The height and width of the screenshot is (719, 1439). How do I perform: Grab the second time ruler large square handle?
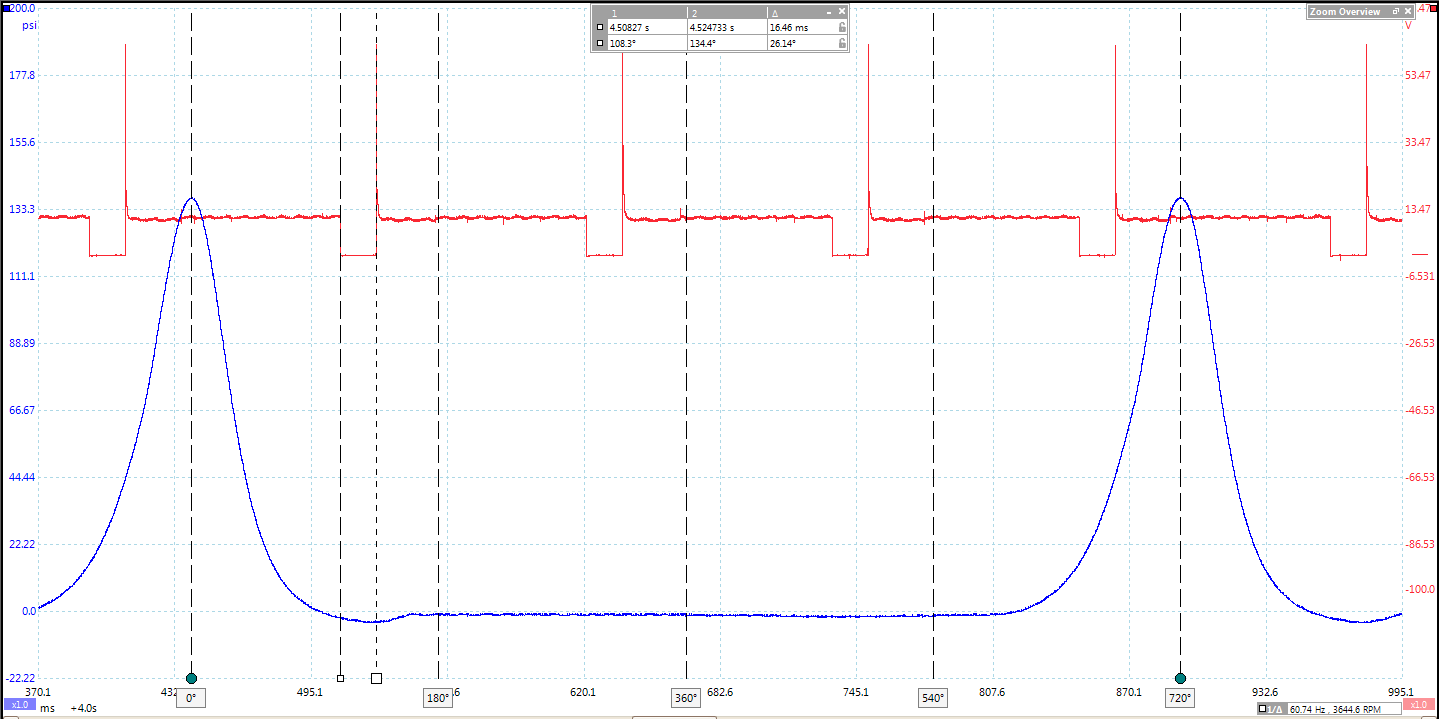click(x=376, y=678)
